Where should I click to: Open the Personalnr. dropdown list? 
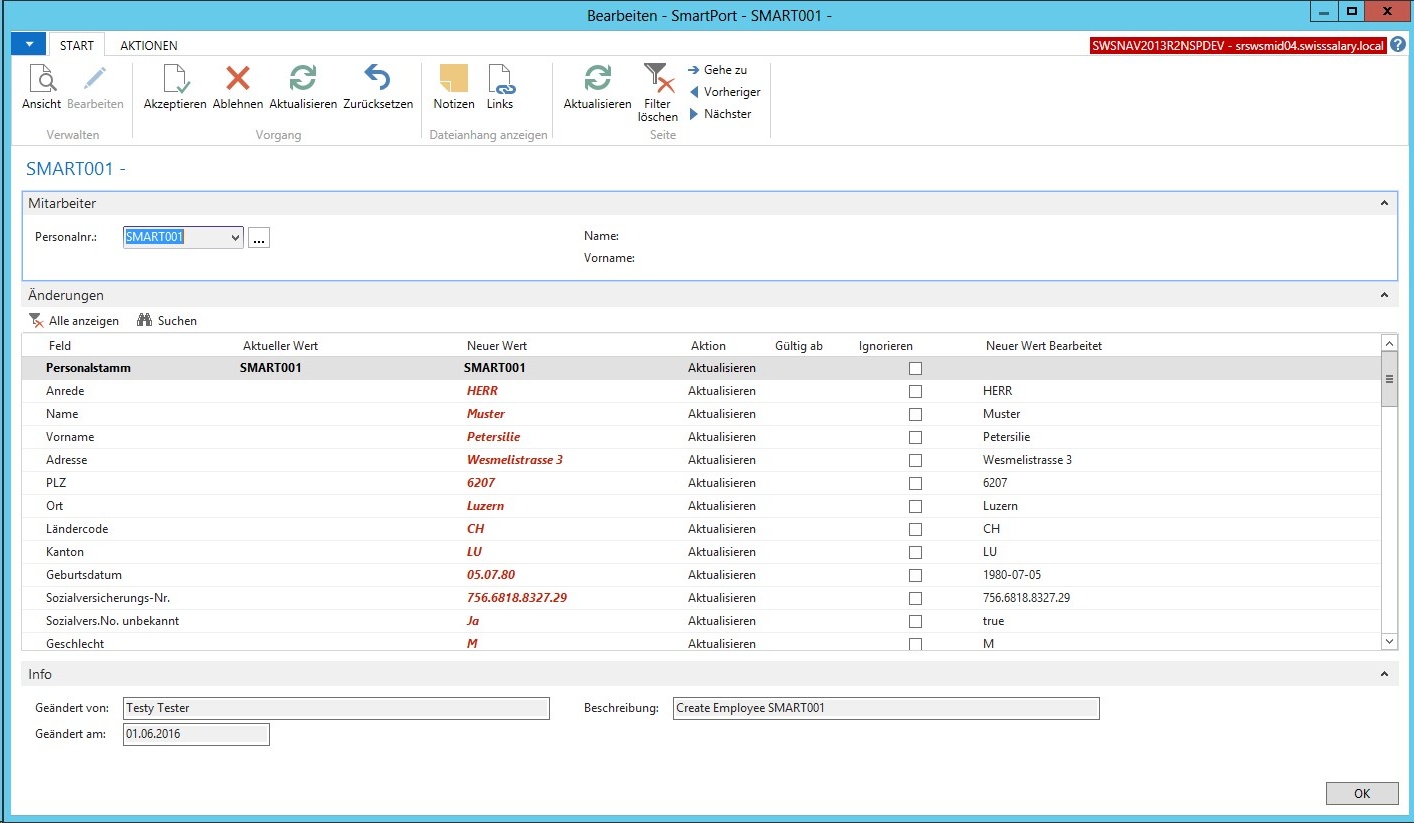(236, 238)
